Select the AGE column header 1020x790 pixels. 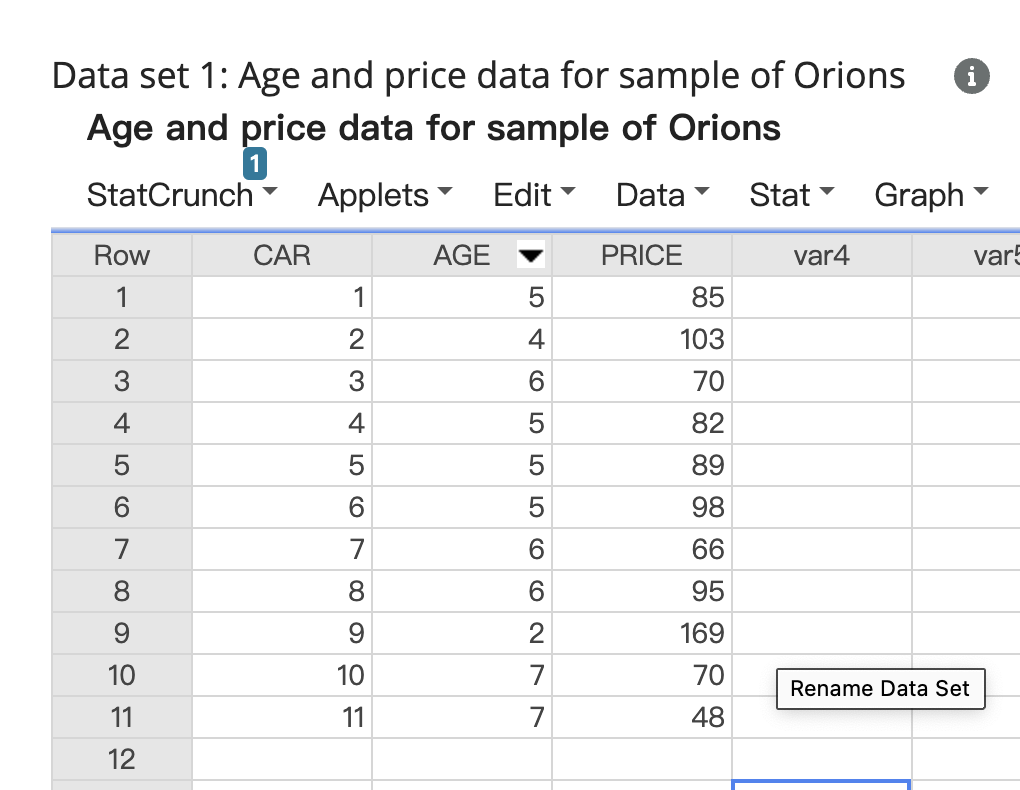pyautogui.click(x=462, y=255)
